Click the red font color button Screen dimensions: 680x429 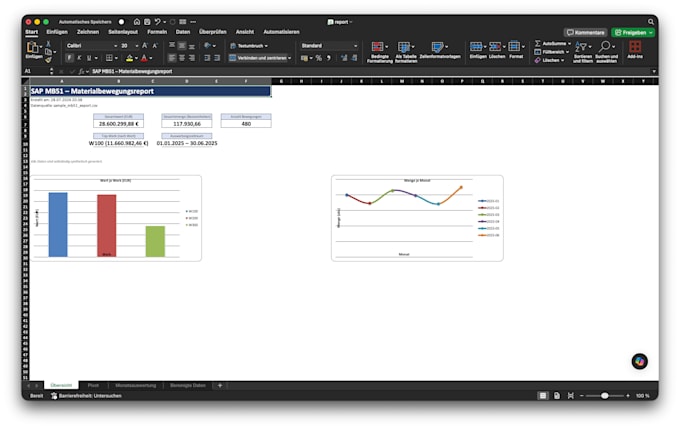(144, 58)
